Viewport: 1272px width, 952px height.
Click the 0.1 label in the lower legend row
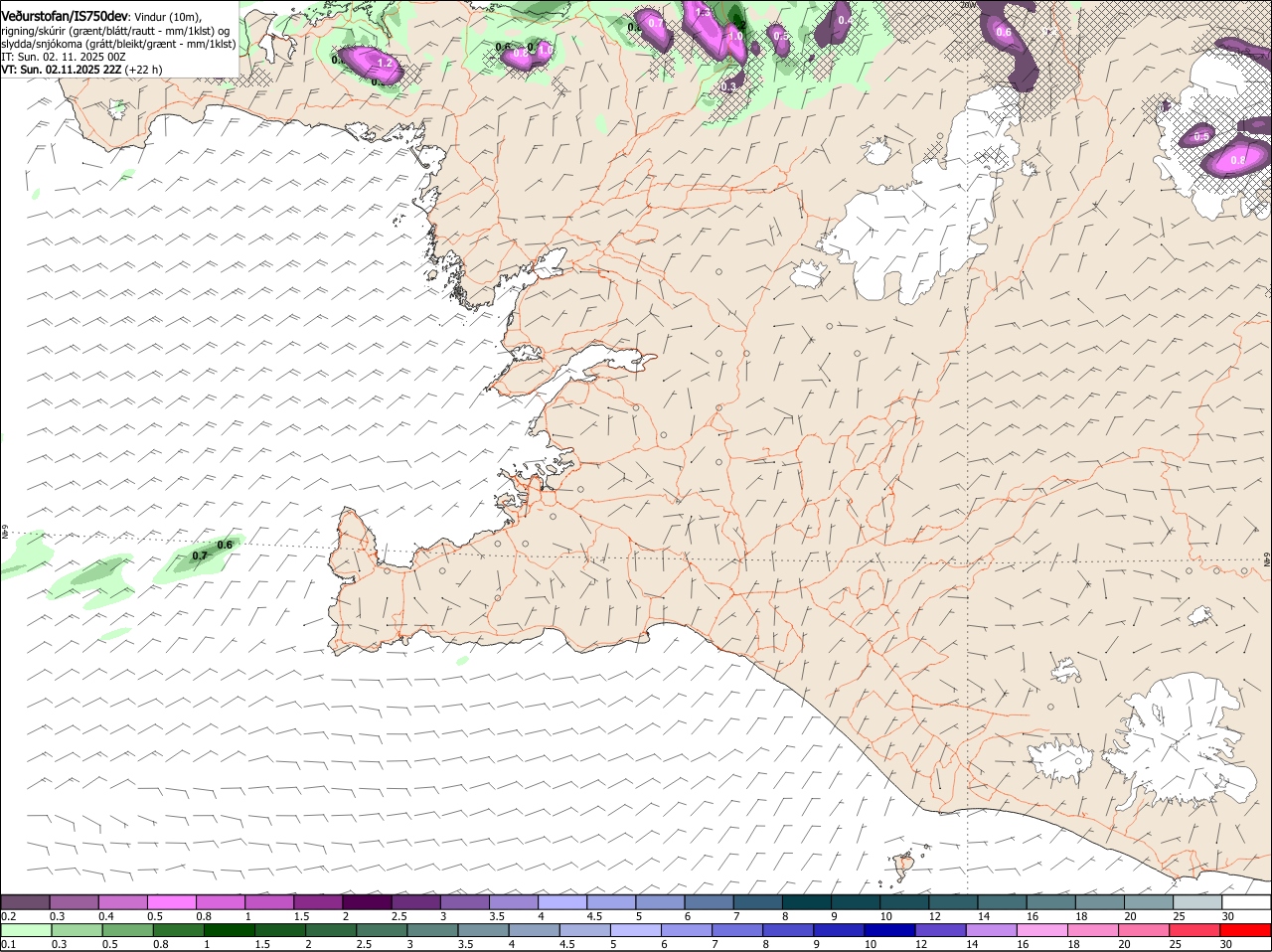(9, 944)
